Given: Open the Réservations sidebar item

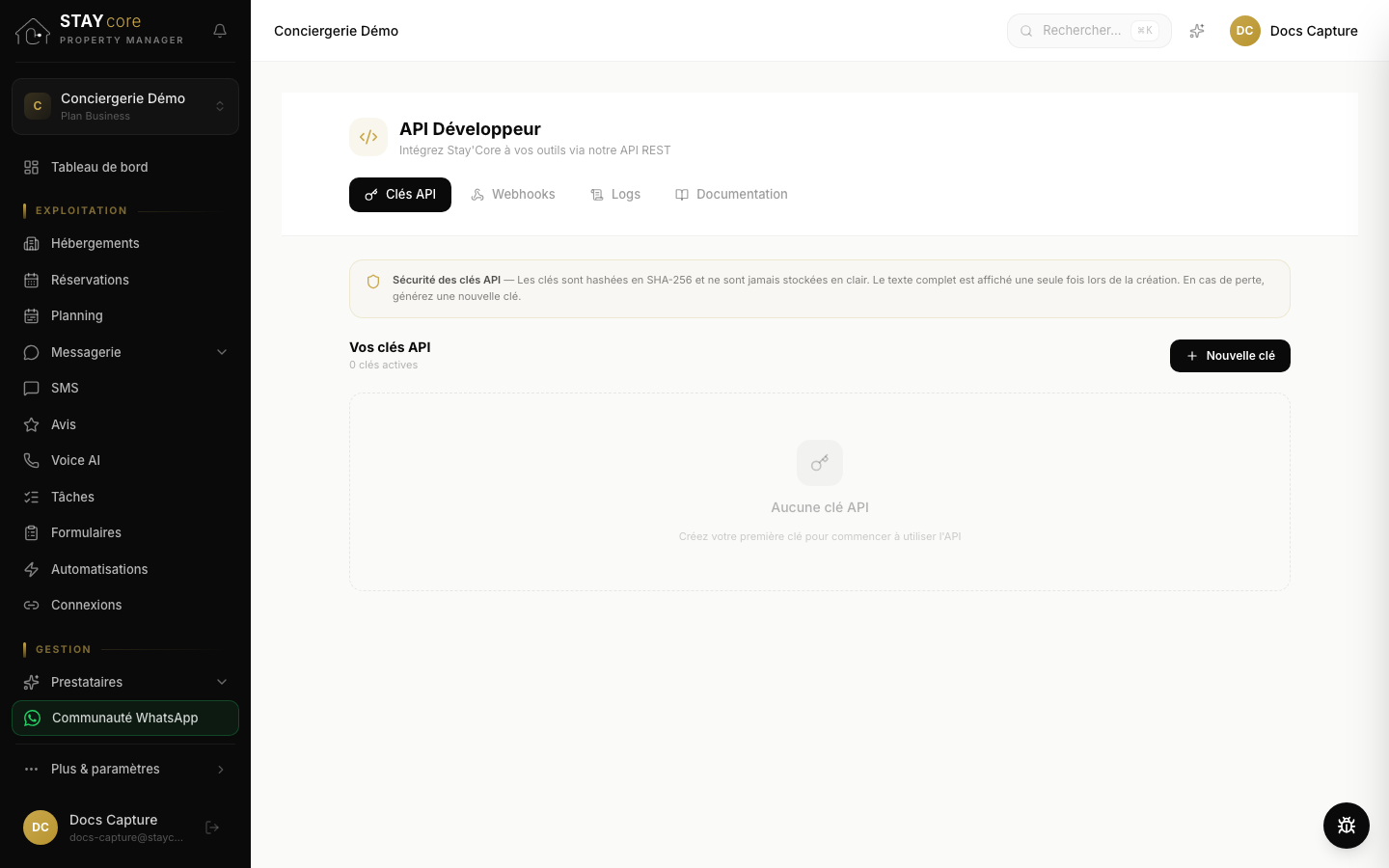Looking at the screenshot, I should [125, 280].
